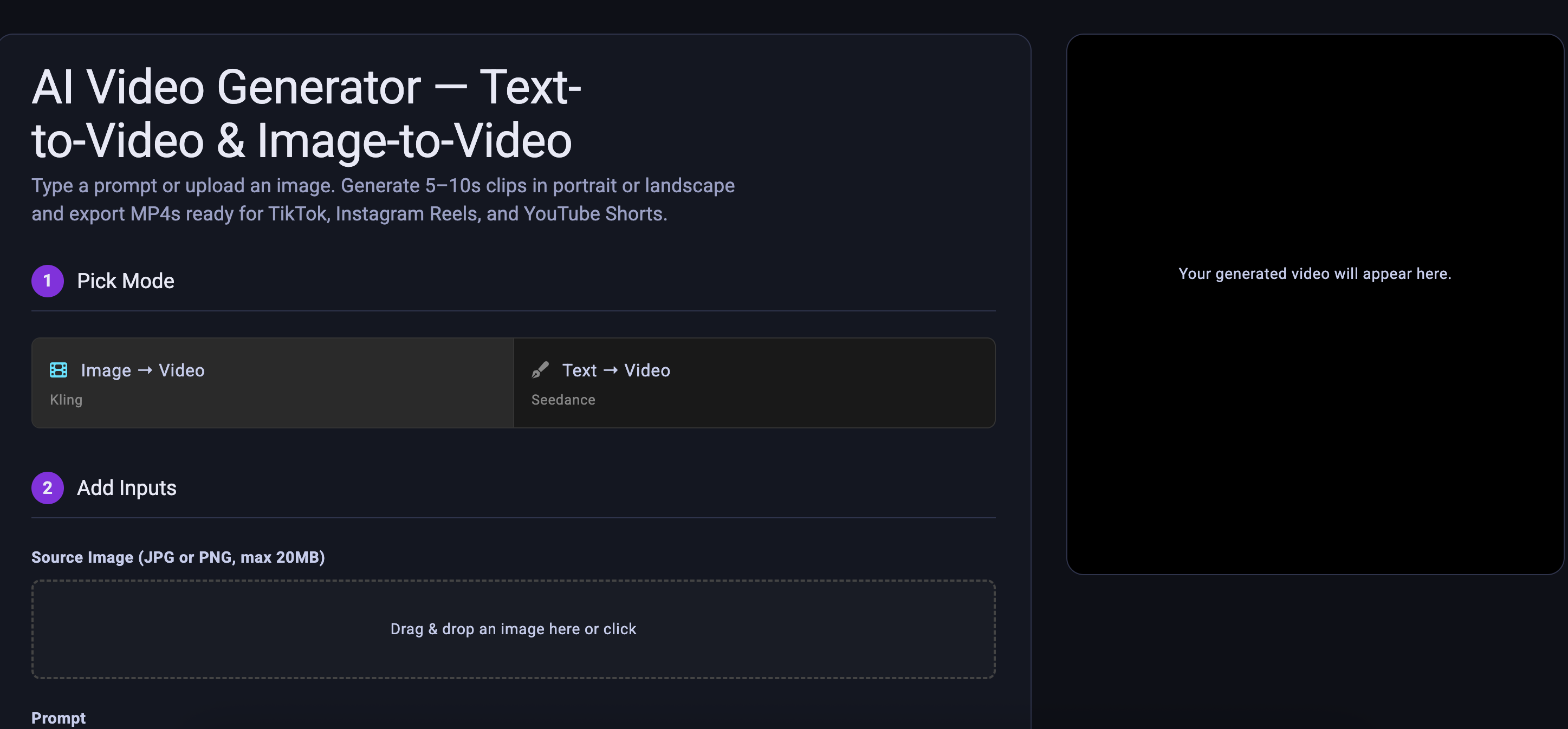1568x729 pixels.
Task: Click the Add Inputs section heading
Action: [127, 488]
